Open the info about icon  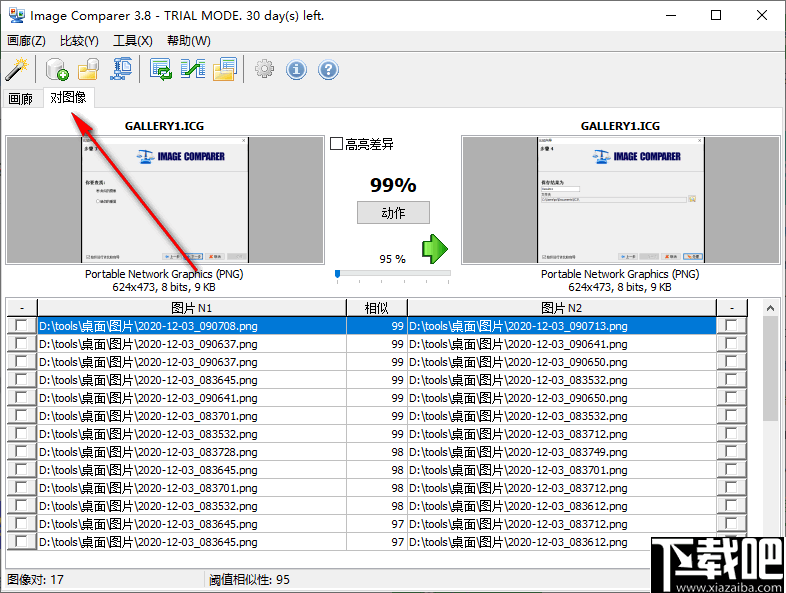(x=296, y=69)
